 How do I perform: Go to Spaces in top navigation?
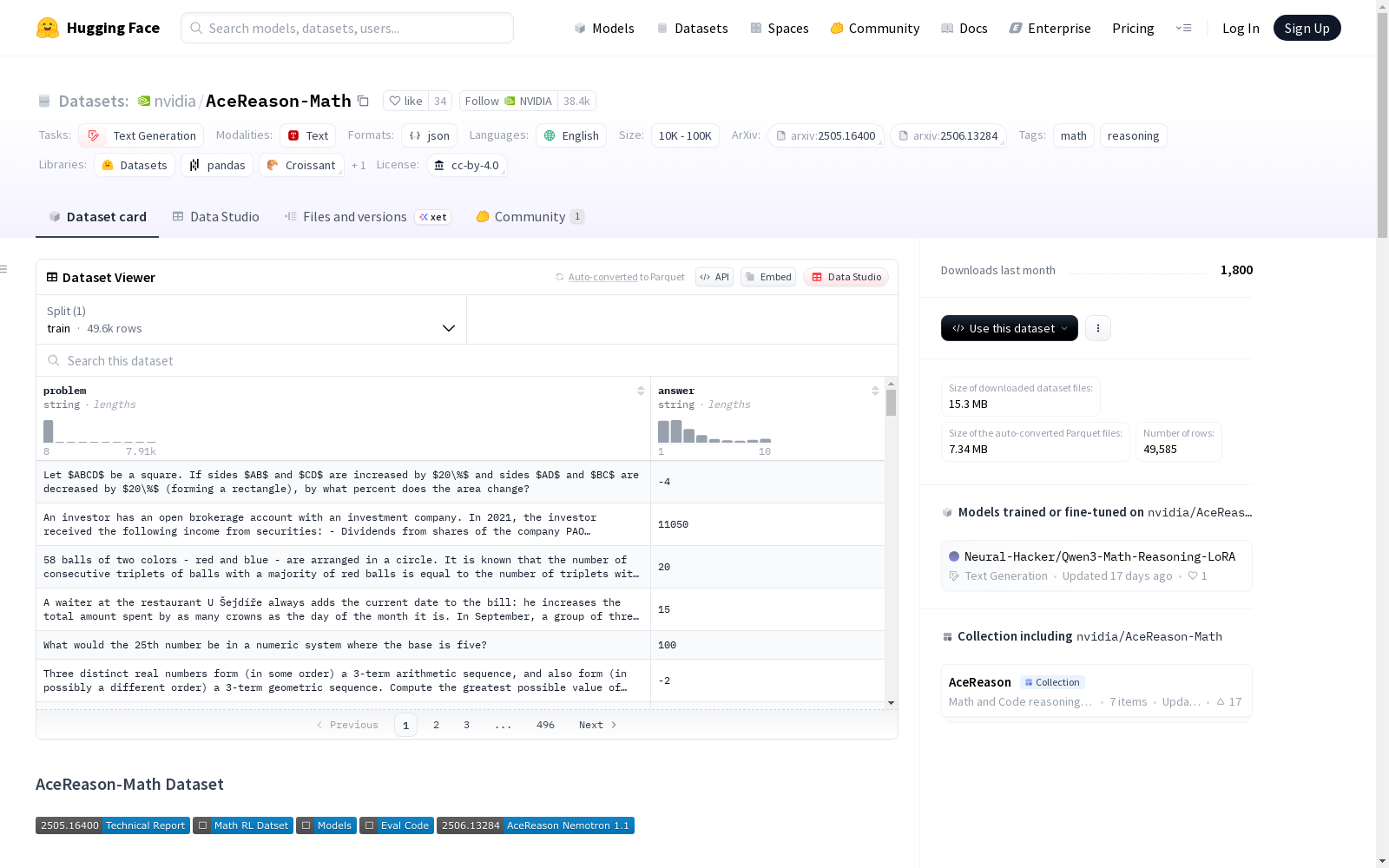point(780,28)
